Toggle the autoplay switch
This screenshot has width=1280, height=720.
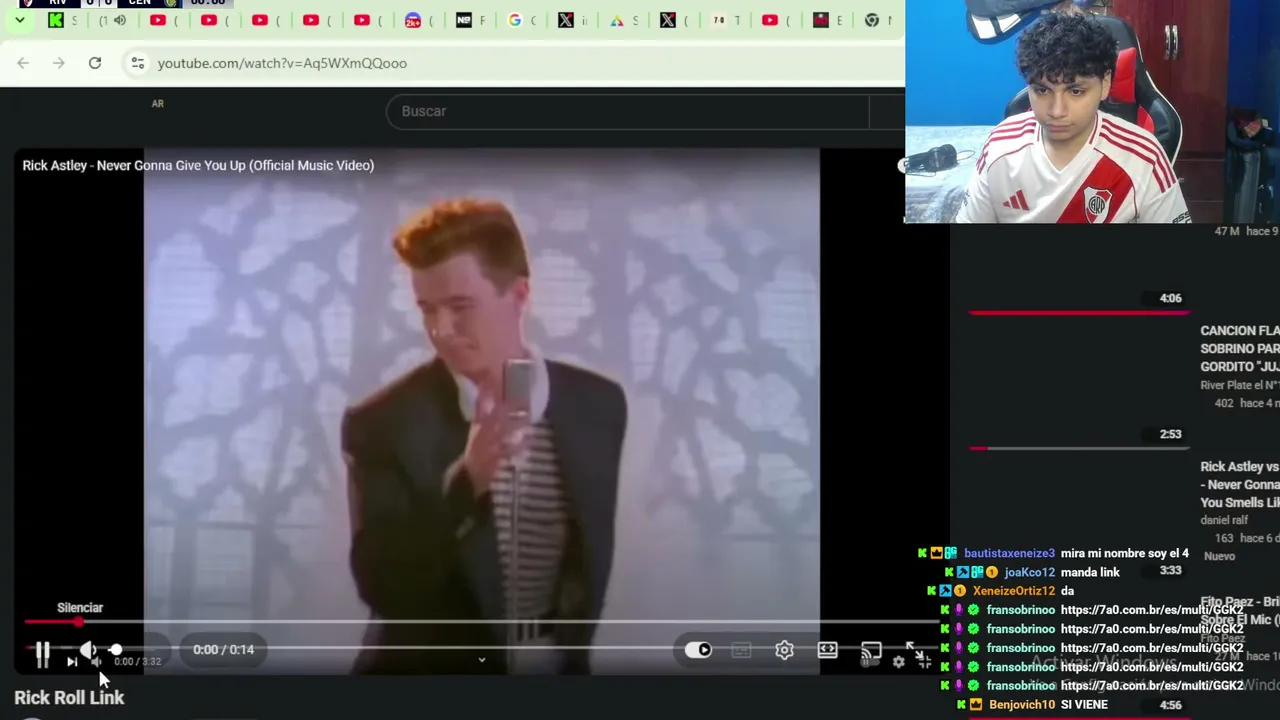point(698,650)
